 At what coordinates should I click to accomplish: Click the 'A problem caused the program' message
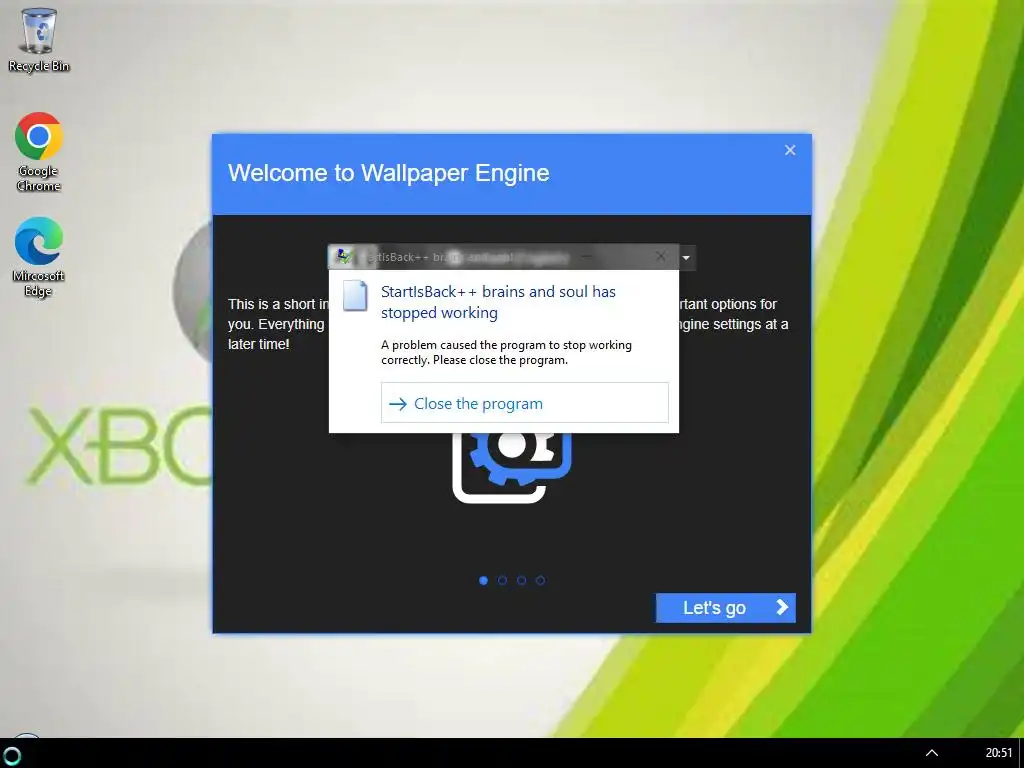[506, 352]
